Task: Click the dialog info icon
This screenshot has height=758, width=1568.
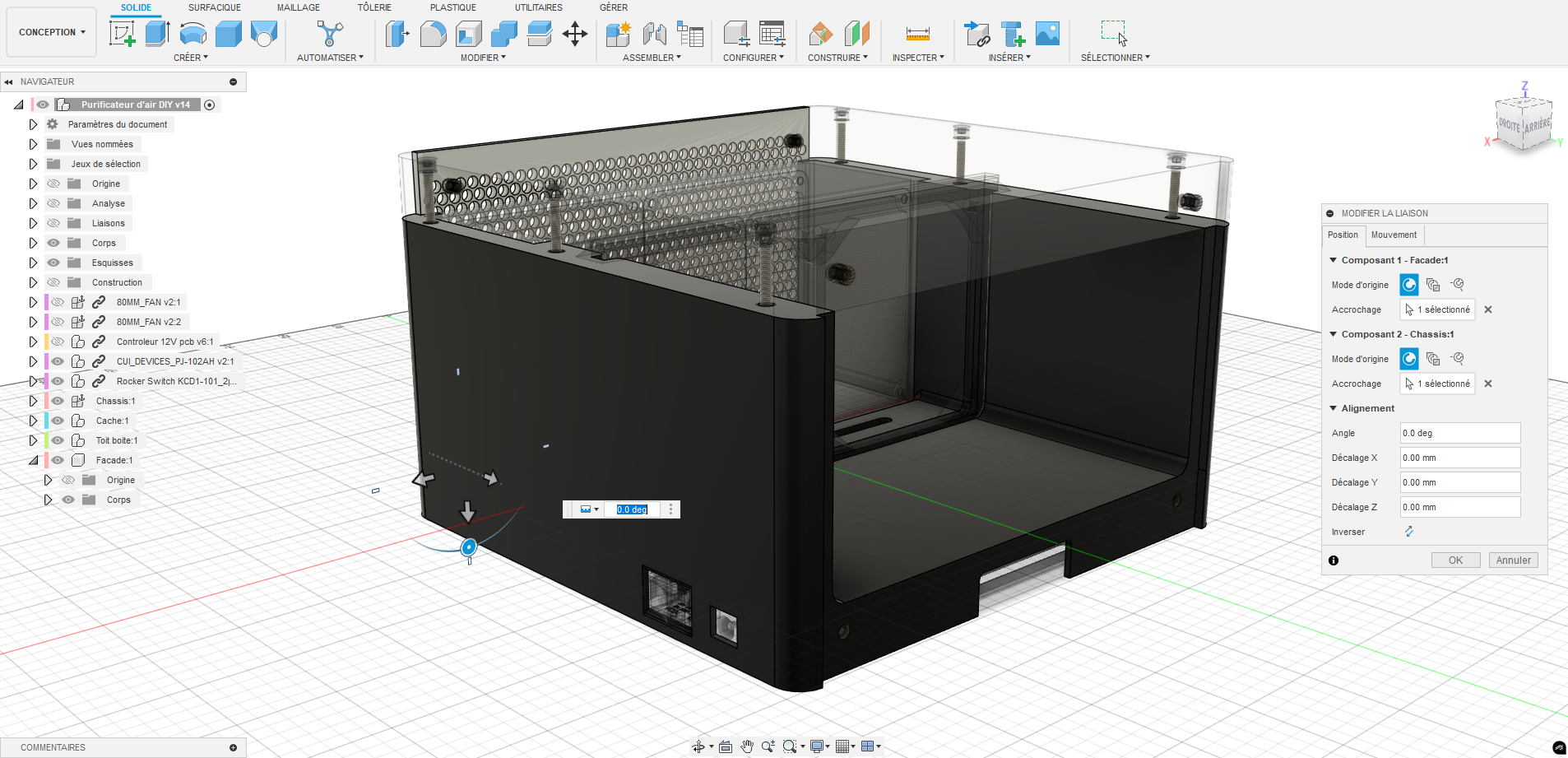Action: (1334, 560)
